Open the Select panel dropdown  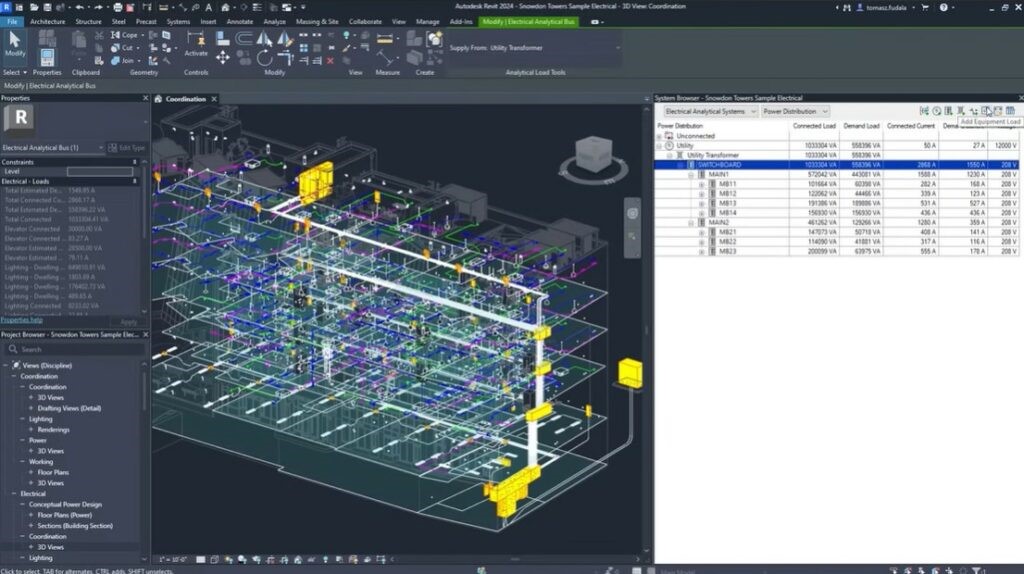(x=15, y=72)
